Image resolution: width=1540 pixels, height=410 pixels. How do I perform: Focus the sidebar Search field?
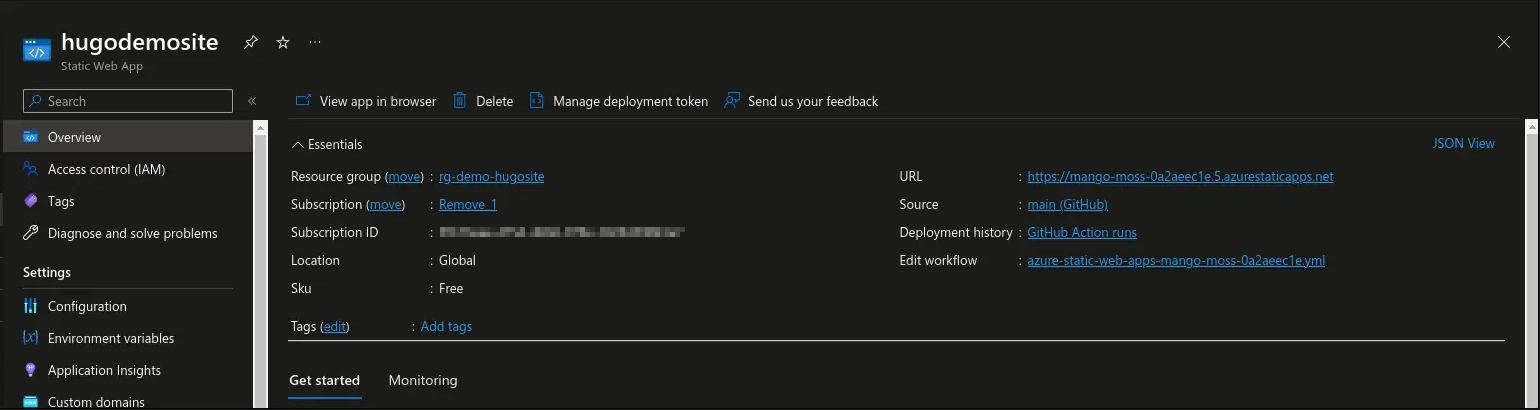coord(128,101)
